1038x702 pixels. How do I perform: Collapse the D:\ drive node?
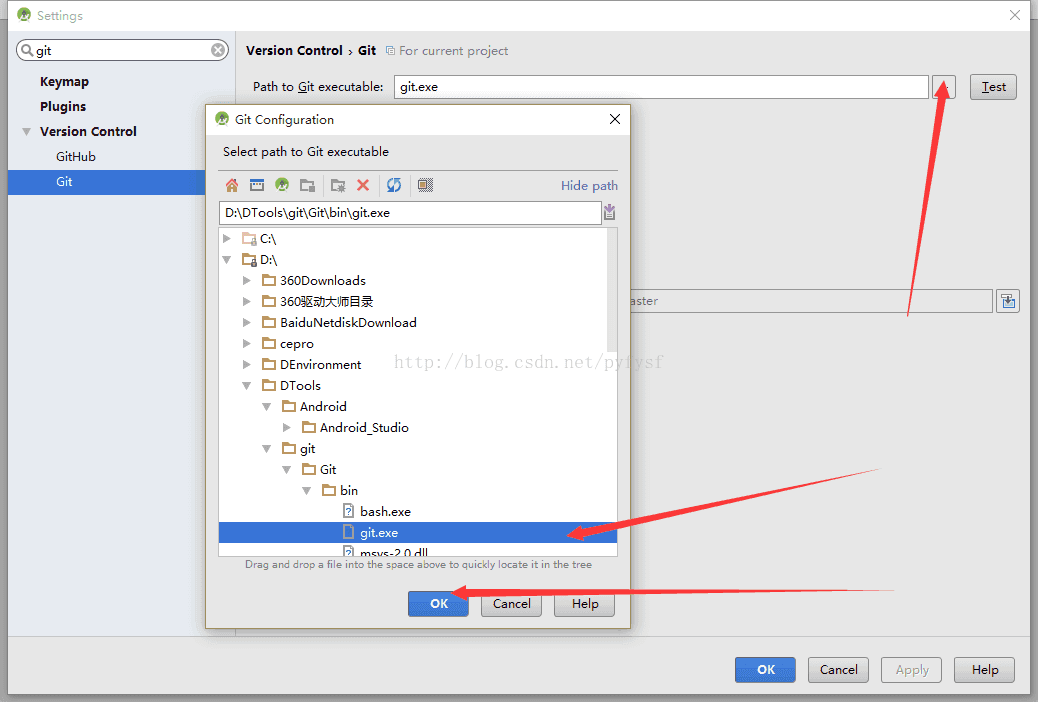pyautogui.click(x=227, y=260)
